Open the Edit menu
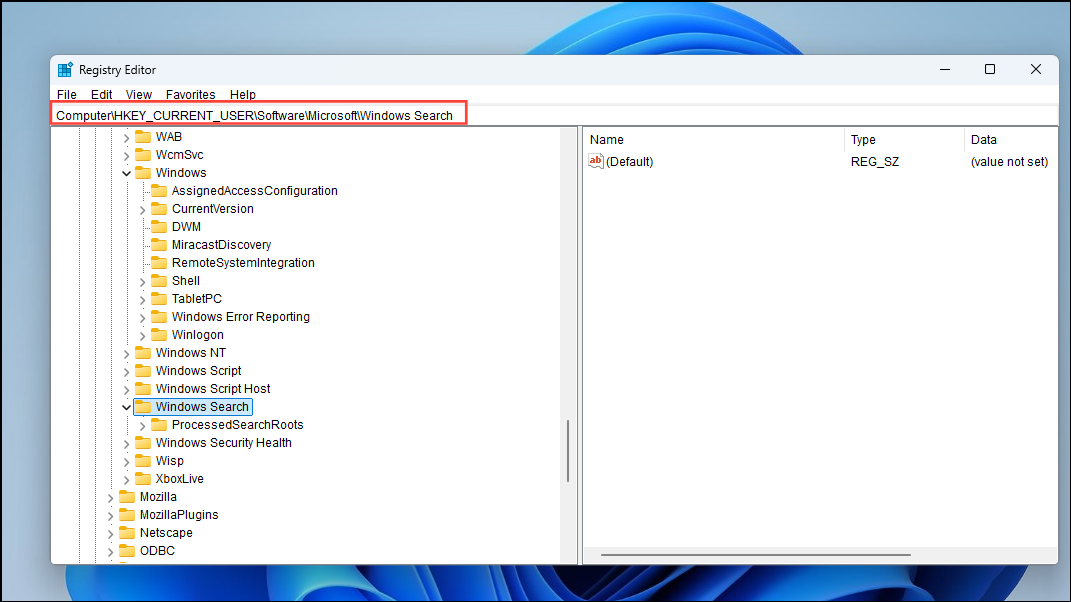This screenshot has height=602, width=1071. pyautogui.click(x=101, y=94)
